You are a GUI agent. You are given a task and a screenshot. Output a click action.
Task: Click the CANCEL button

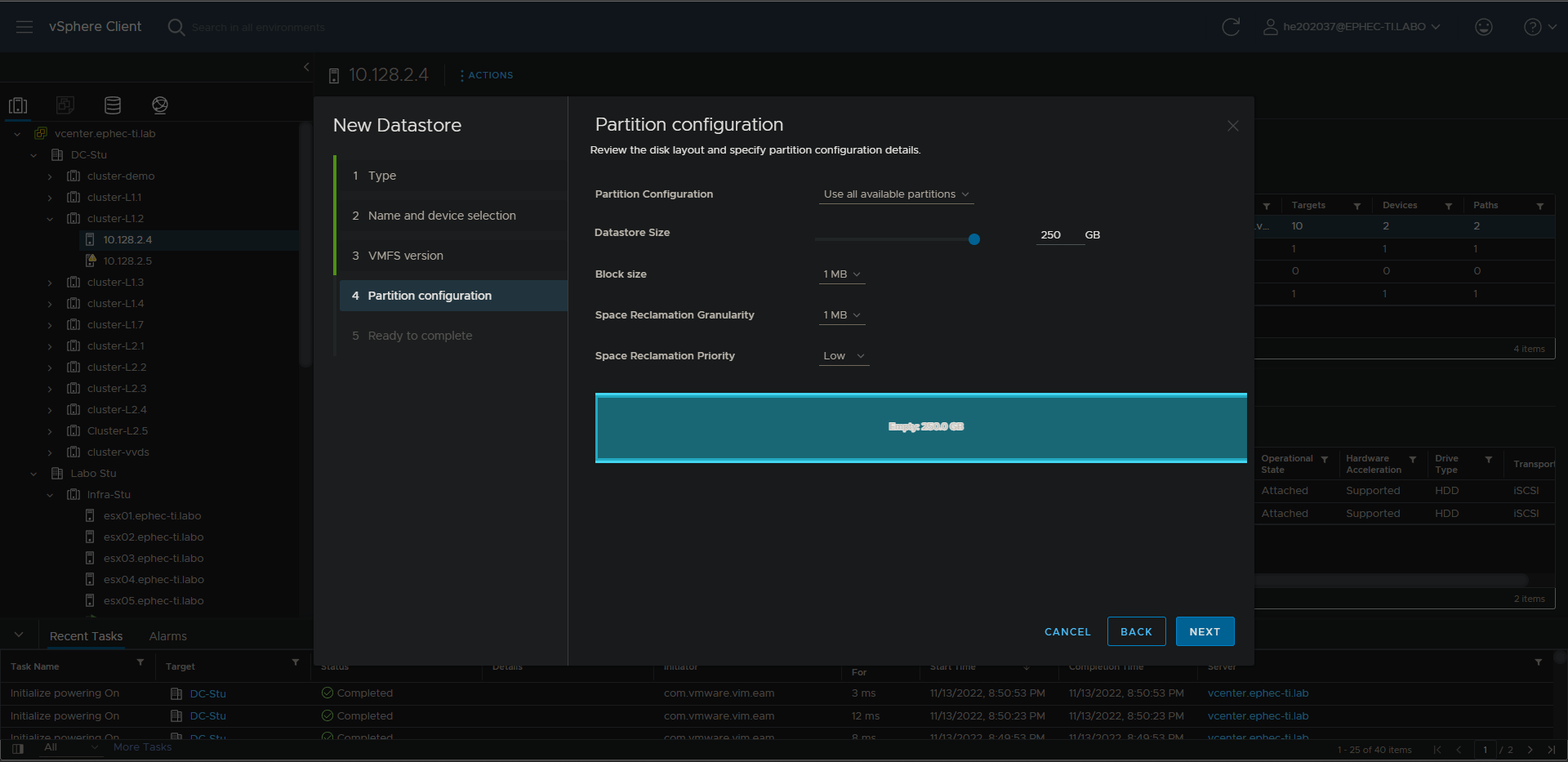pyautogui.click(x=1067, y=631)
